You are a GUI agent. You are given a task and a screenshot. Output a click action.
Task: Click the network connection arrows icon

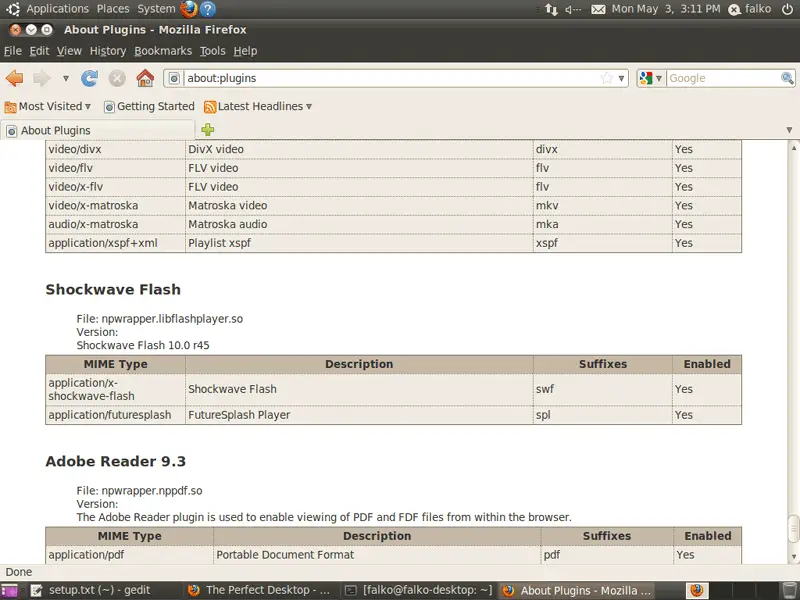point(551,9)
